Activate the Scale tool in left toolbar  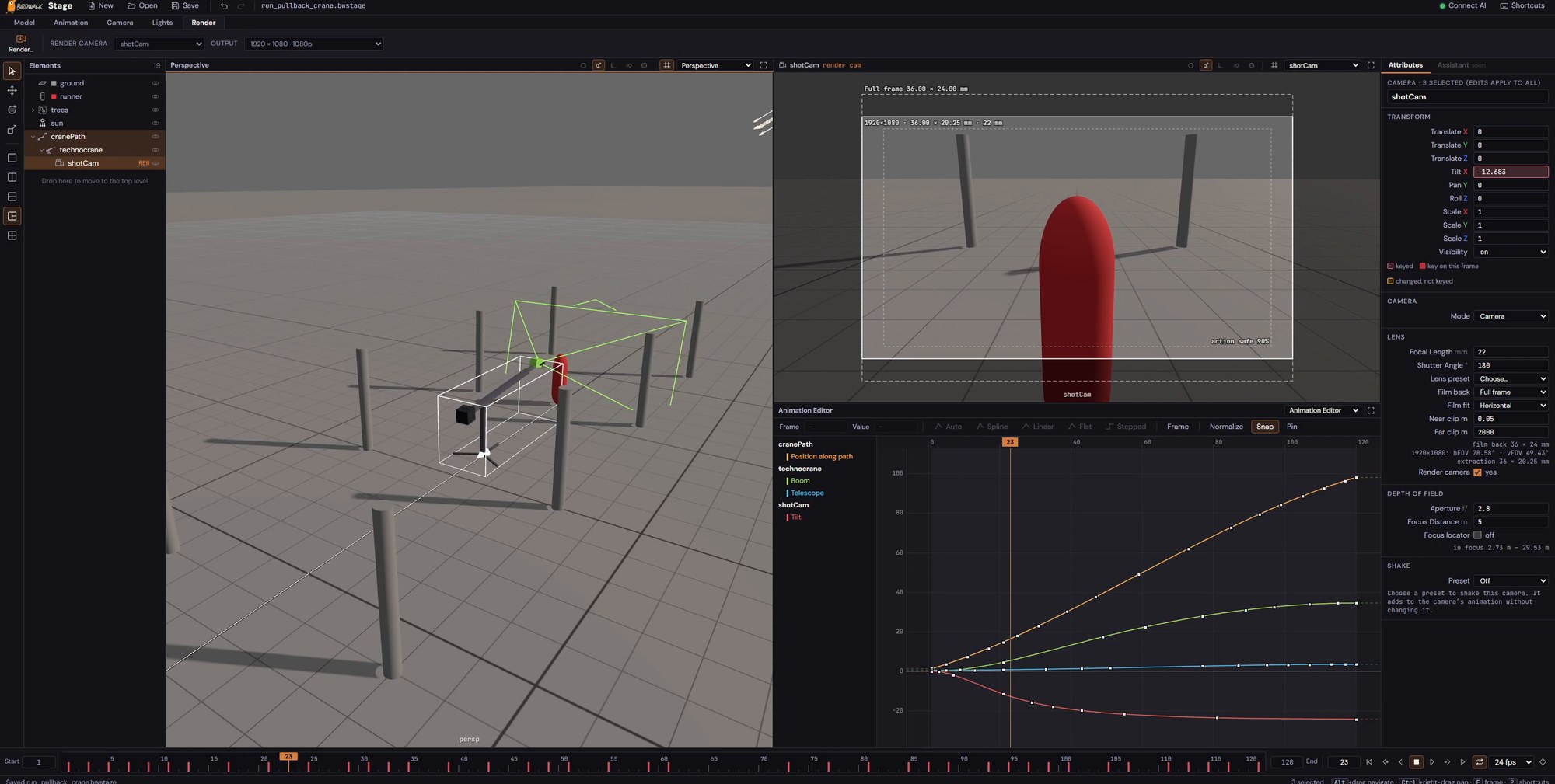click(12, 130)
